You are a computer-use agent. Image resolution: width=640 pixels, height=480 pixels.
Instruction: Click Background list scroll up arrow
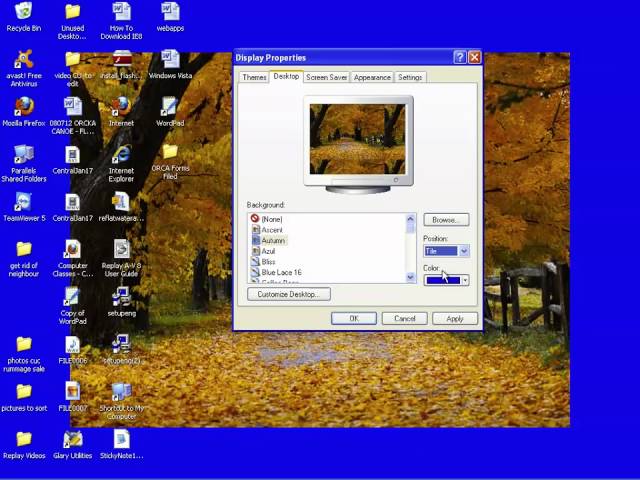(x=411, y=218)
